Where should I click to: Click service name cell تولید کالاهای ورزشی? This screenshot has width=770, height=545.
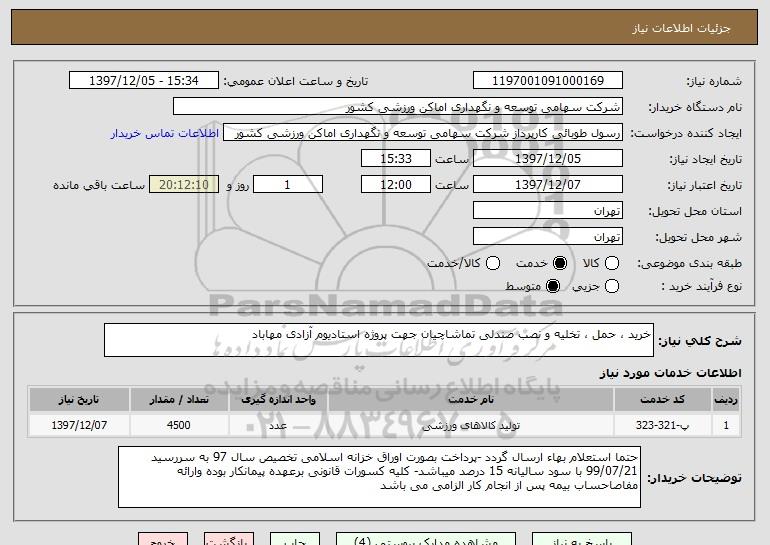[471, 425]
